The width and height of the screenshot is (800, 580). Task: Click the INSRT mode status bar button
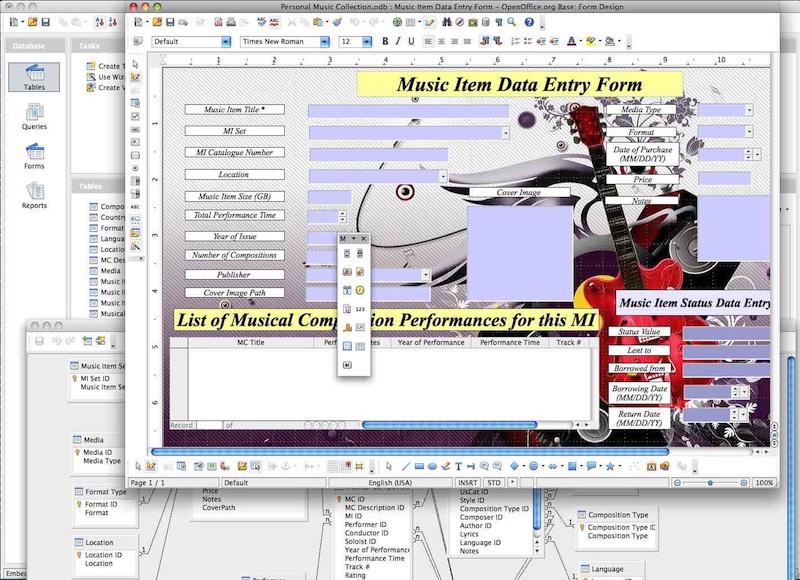pyautogui.click(x=470, y=483)
